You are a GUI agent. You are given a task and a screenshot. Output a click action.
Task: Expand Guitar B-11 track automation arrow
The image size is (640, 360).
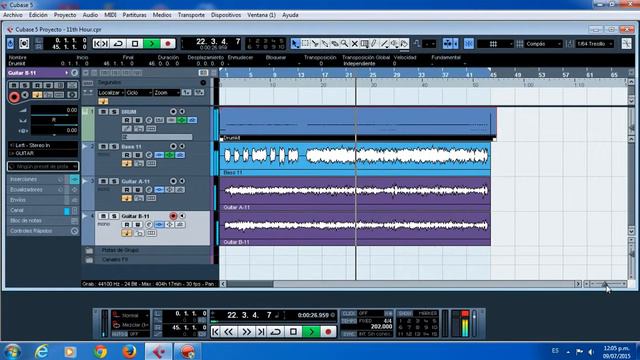tap(85, 216)
